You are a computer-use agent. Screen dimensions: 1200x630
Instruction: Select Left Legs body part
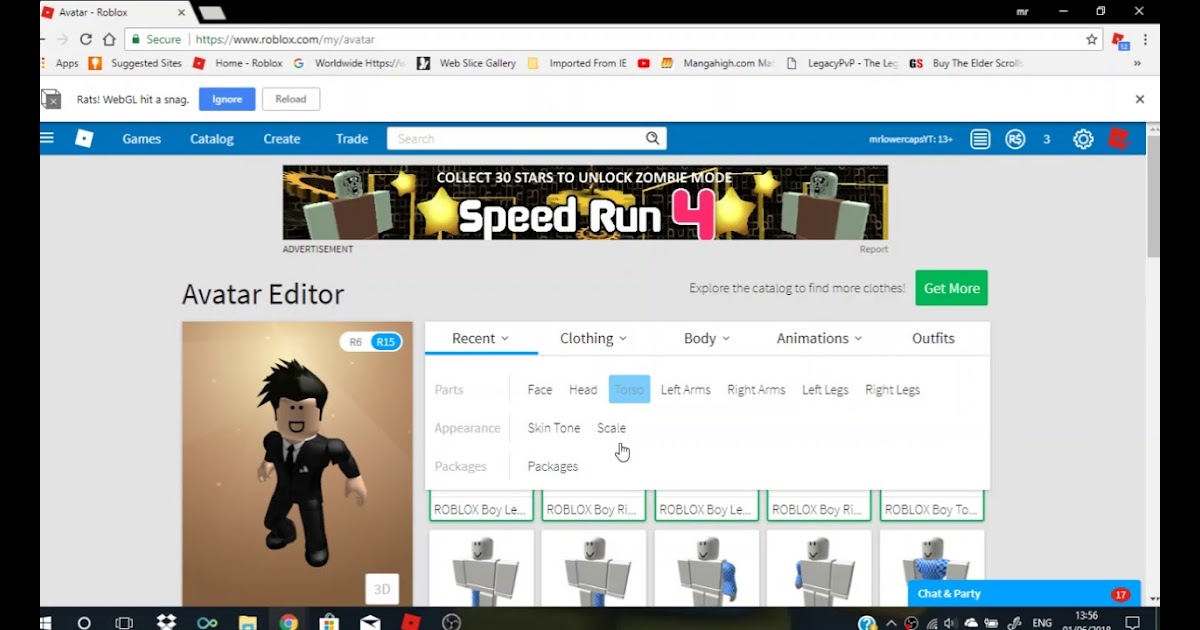[825, 390]
